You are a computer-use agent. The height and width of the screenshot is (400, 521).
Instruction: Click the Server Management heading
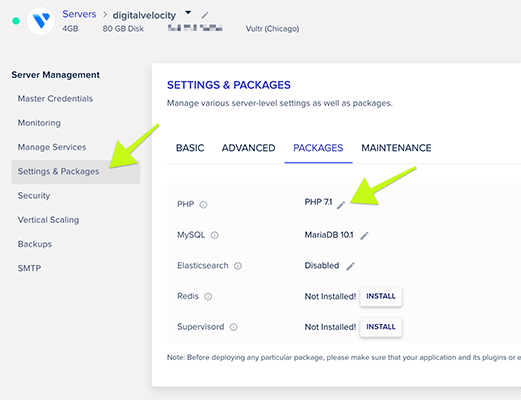click(x=55, y=75)
